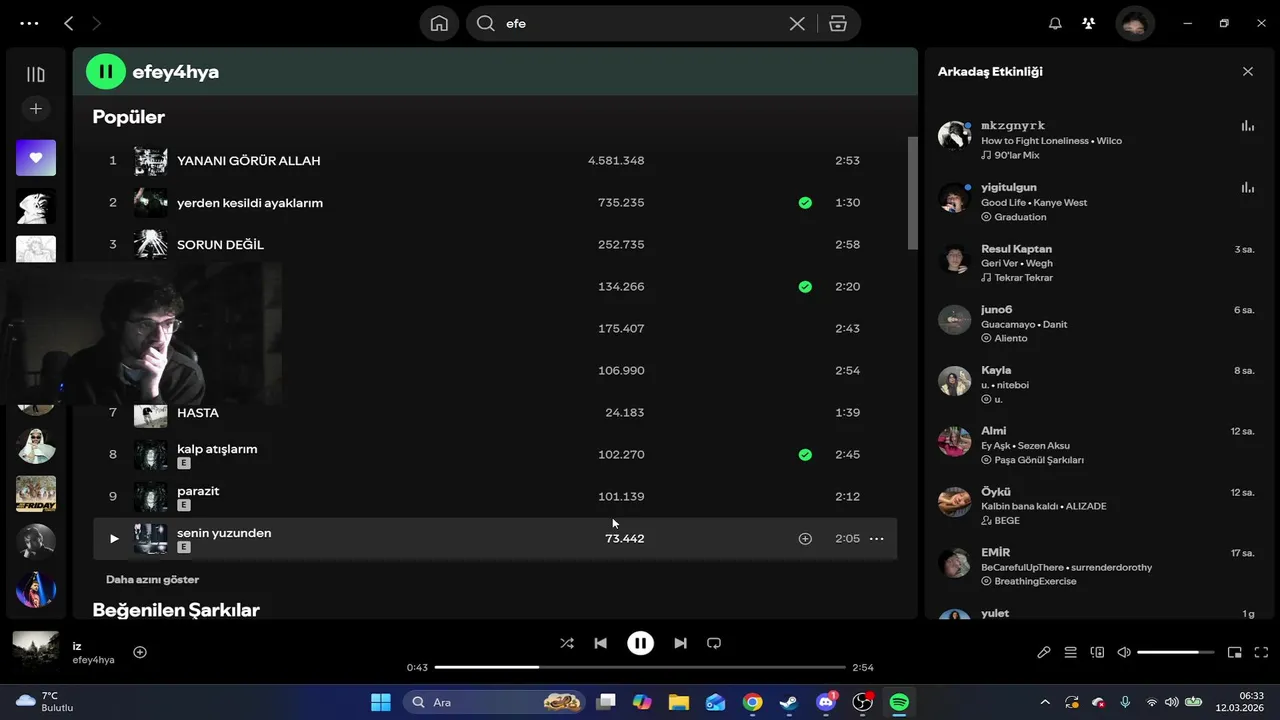Screen dimensions: 1280x720
Task: Adjust the Spotify volume slider
Action: 1176,652
